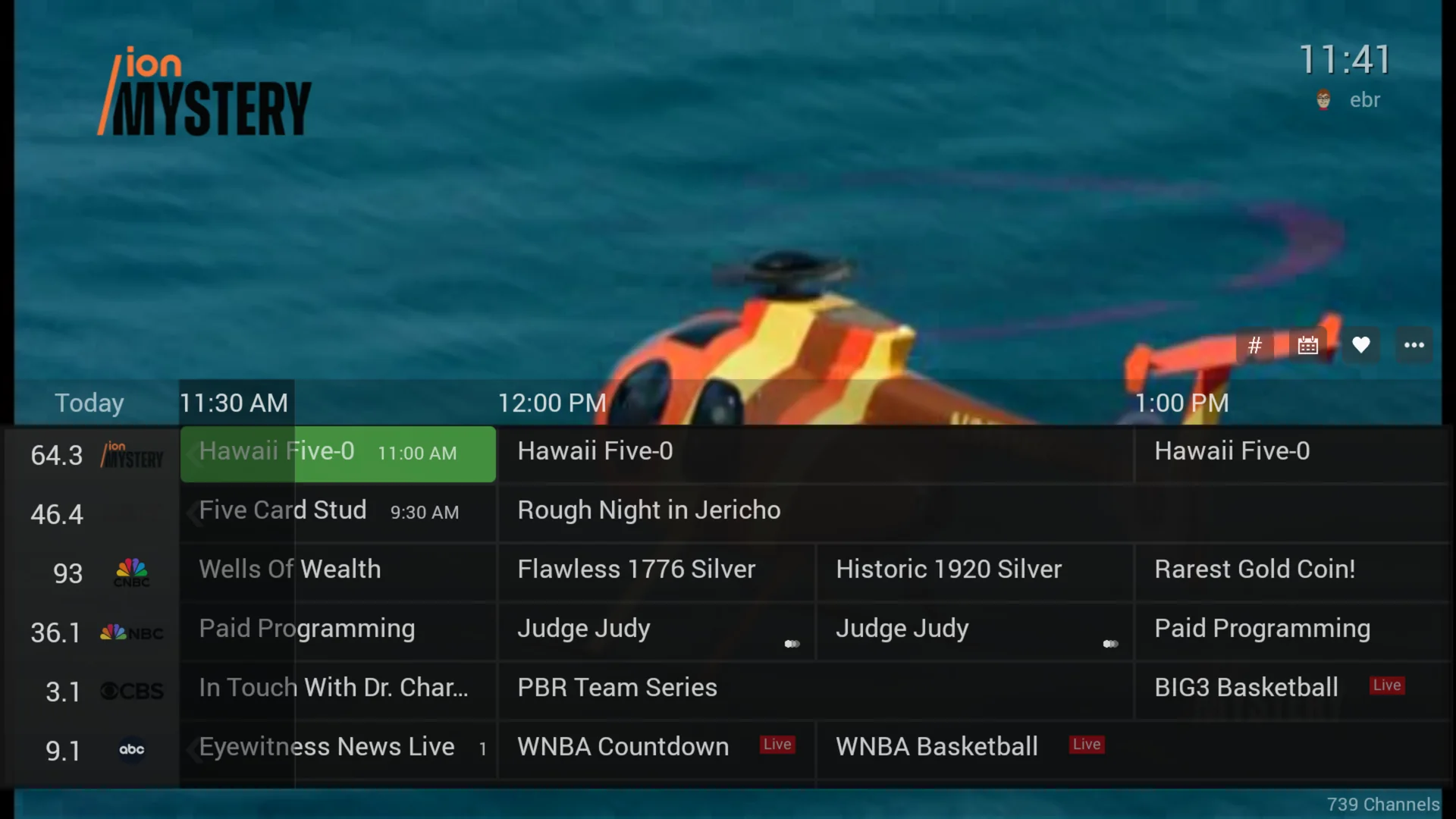Select Historic 1920 Silver program

[x=975, y=573]
